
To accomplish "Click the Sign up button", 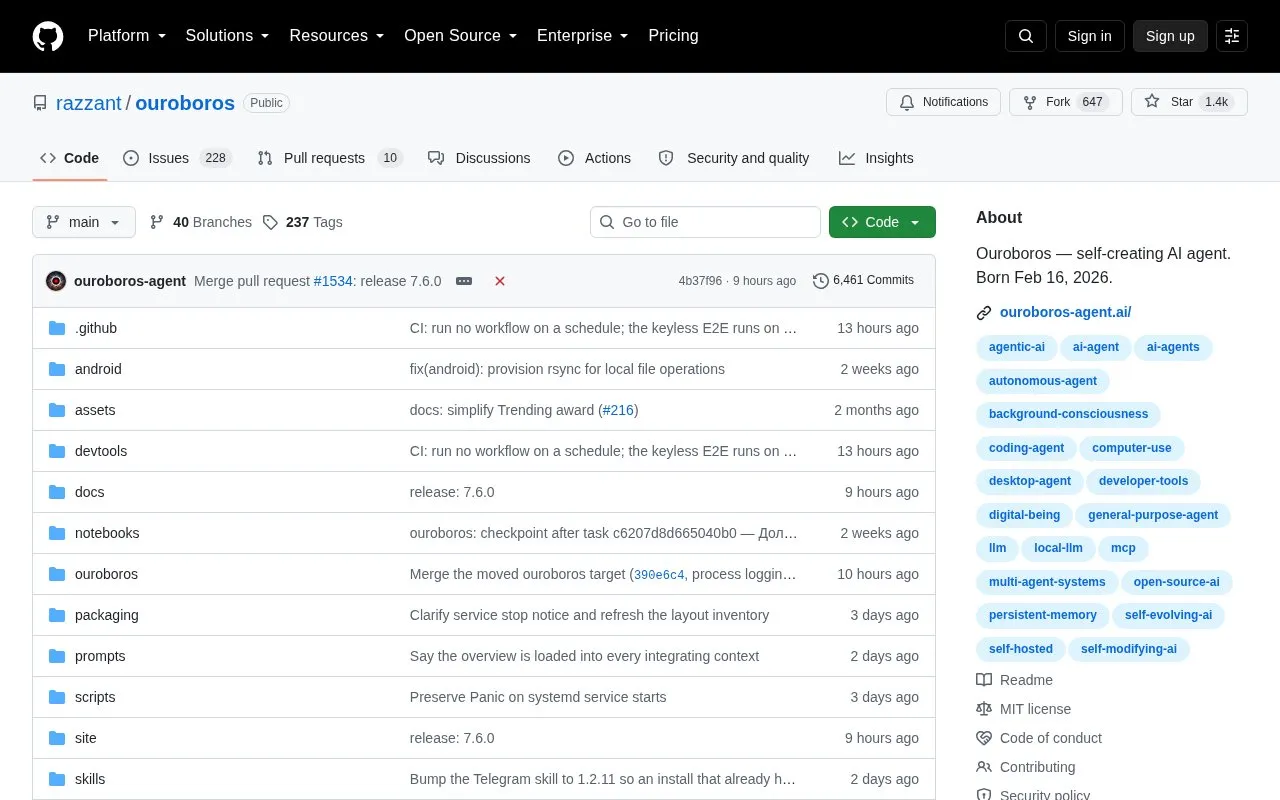I will coord(1170,36).
